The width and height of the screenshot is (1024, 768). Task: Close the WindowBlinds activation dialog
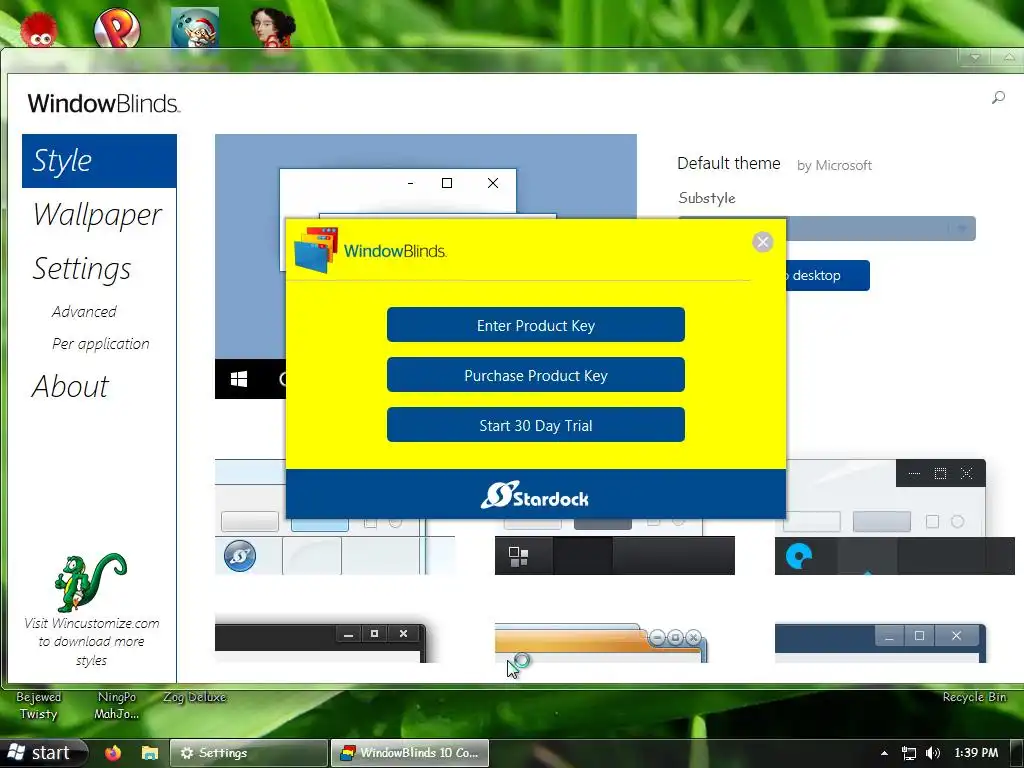762,242
